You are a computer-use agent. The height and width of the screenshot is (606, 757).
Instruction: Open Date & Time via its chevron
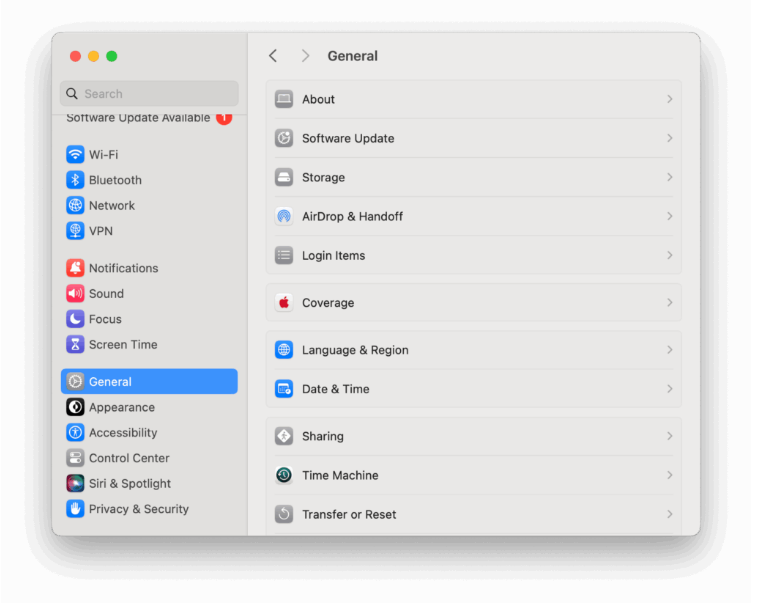[x=669, y=389]
